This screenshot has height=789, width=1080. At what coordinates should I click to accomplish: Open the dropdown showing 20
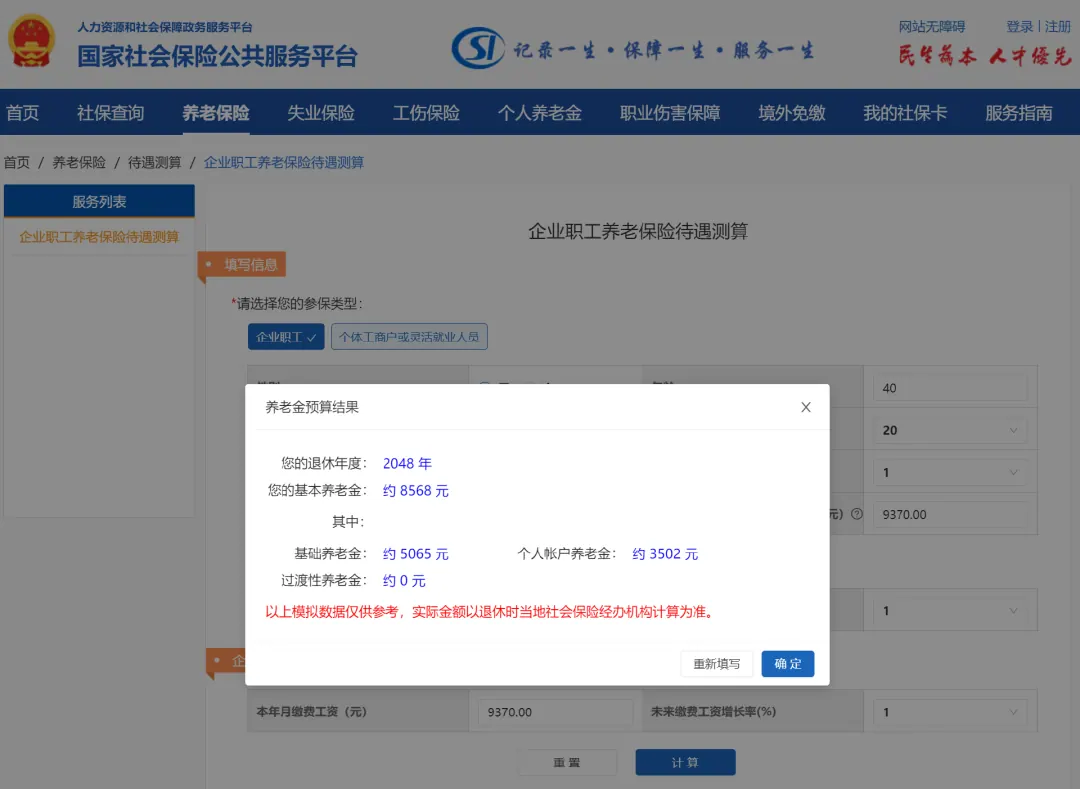coord(950,430)
